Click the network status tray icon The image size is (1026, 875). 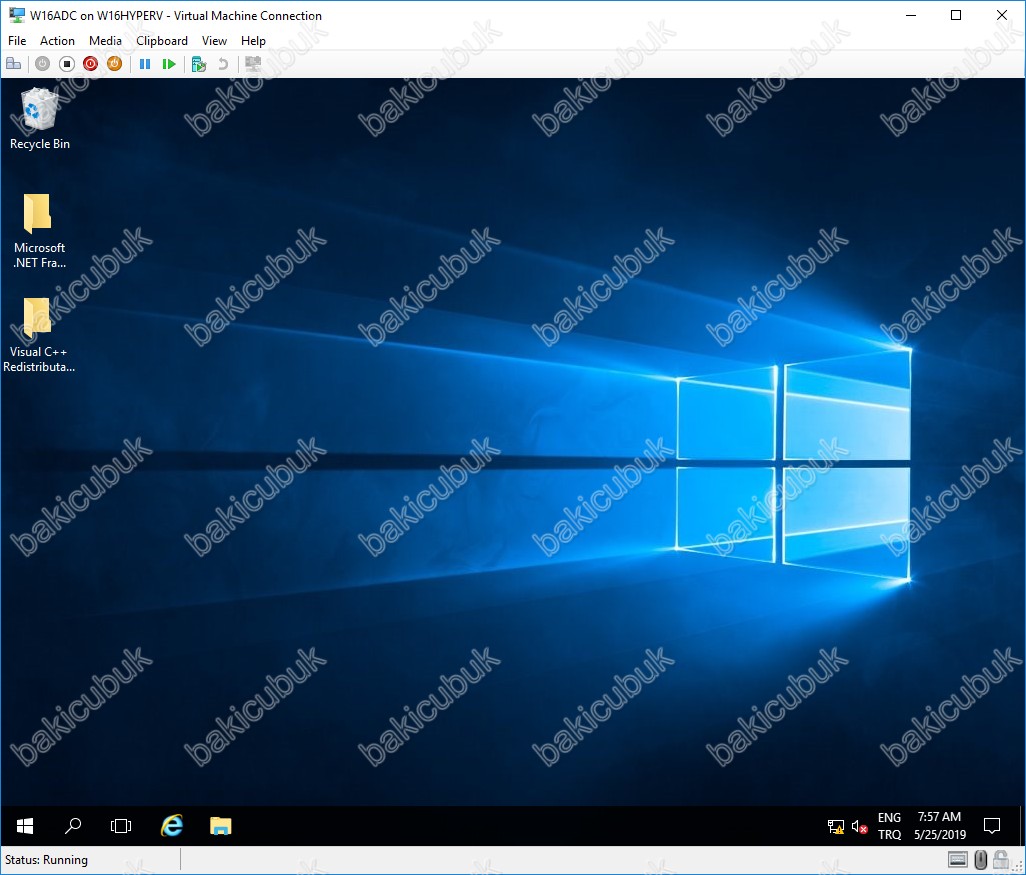pyautogui.click(x=836, y=827)
